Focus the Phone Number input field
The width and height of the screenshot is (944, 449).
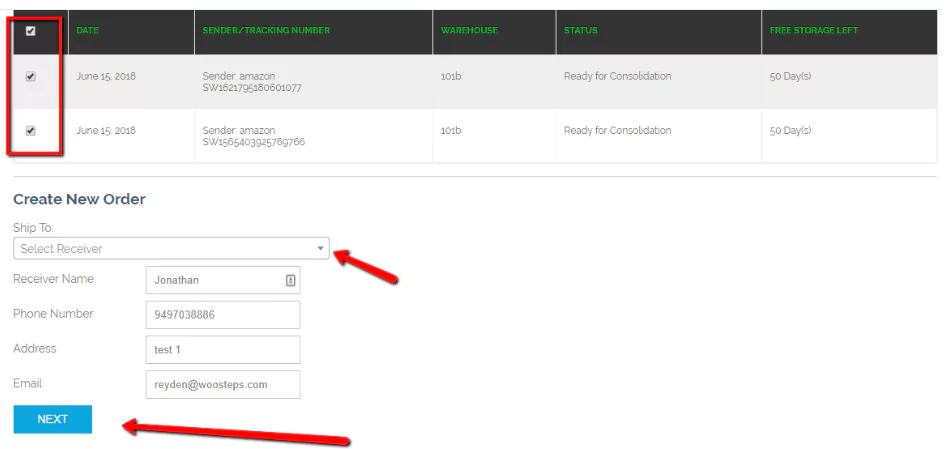pos(222,315)
